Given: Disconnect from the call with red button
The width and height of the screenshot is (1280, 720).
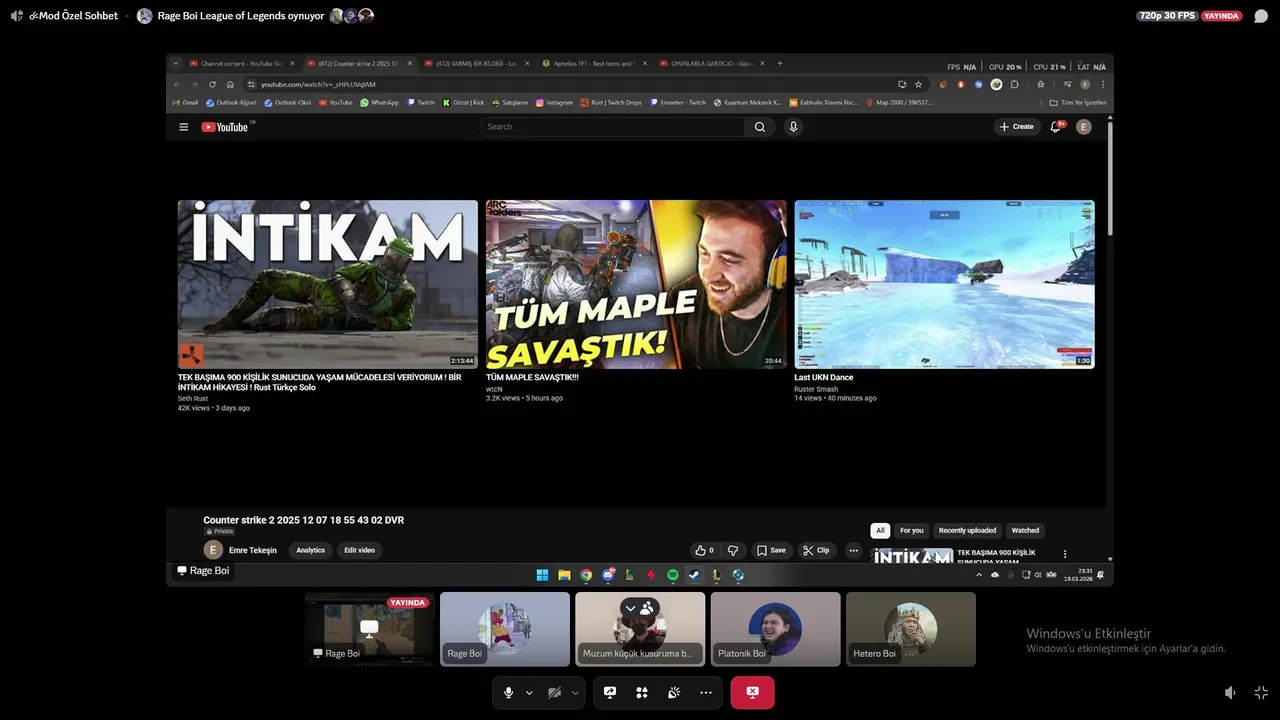Looking at the screenshot, I should 752,692.
